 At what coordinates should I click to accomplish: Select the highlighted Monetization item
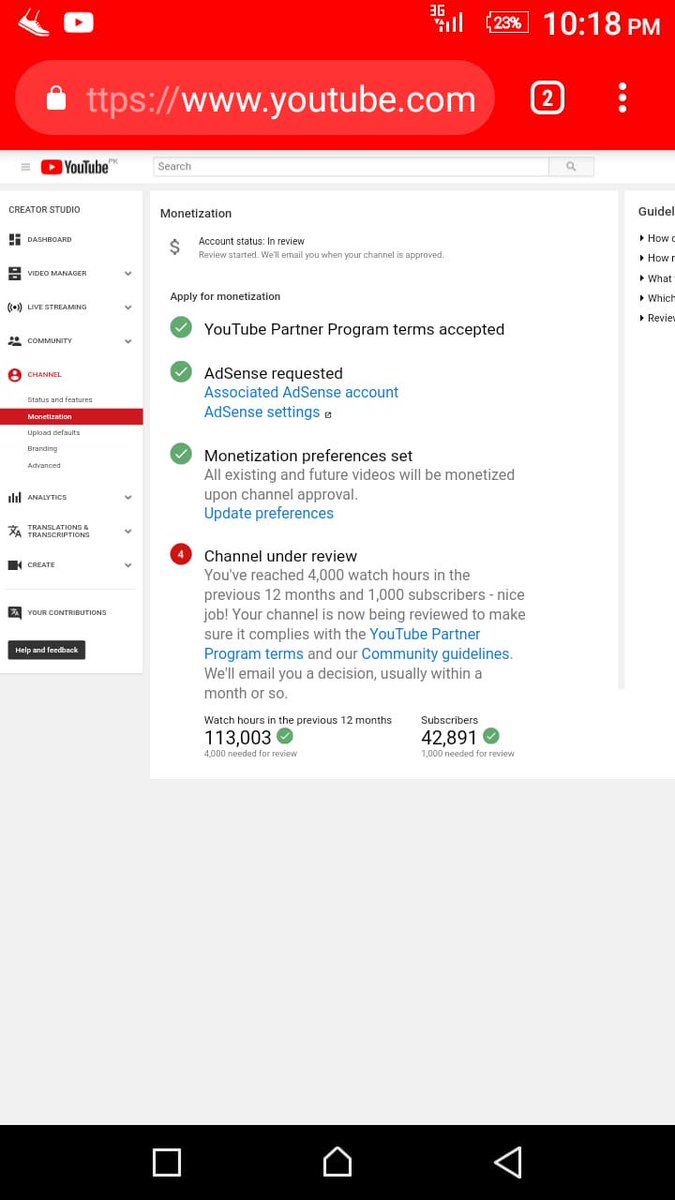point(71,417)
